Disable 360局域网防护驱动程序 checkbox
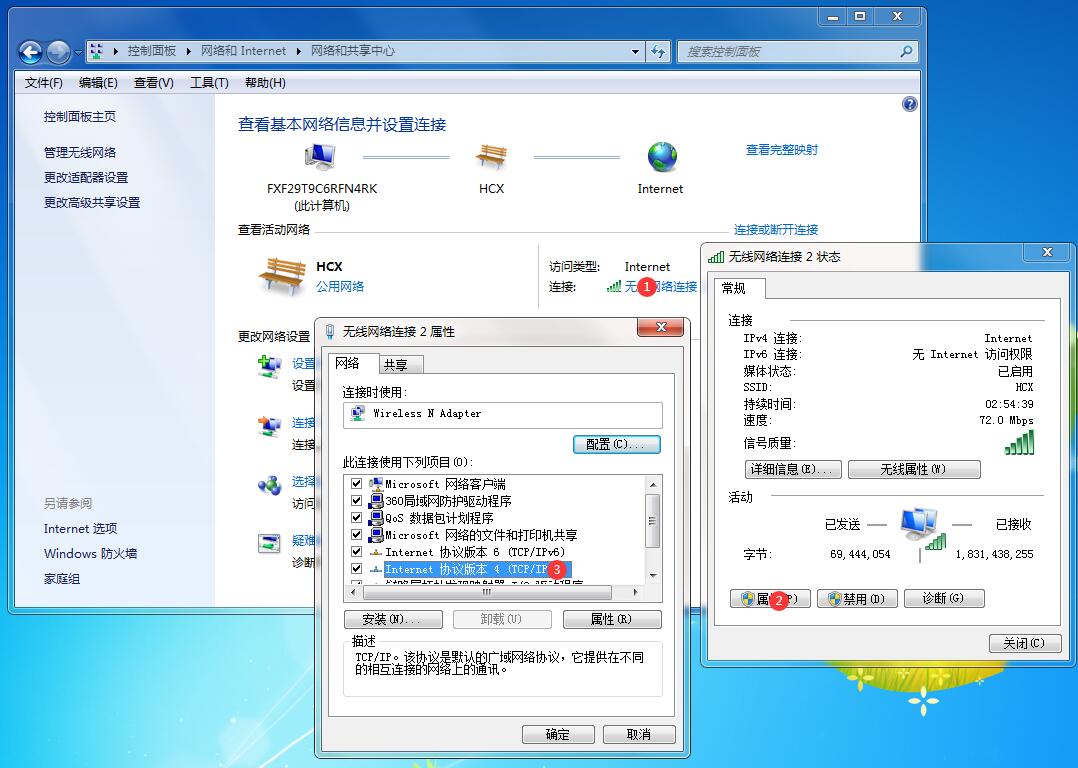 click(x=356, y=500)
